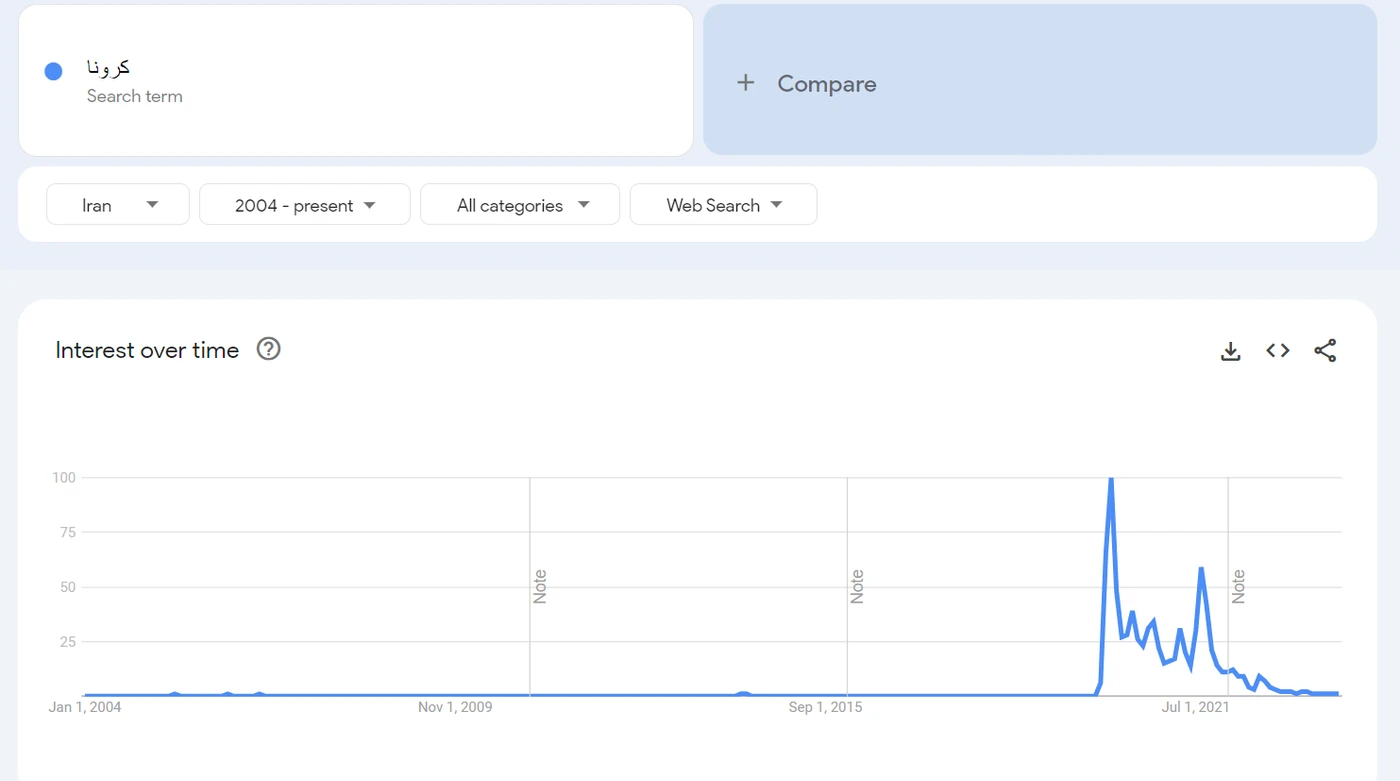Viewport: 1400px width, 781px height.
Task: Click the 'Search term' label
Action: pos(135,96)
